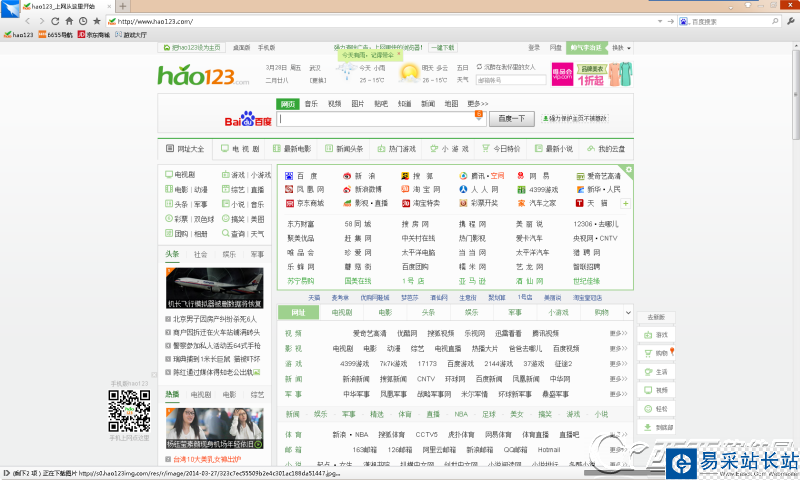
Task: Expand 更多>> in the 游戏 row
Action: (x=618, y=364)
